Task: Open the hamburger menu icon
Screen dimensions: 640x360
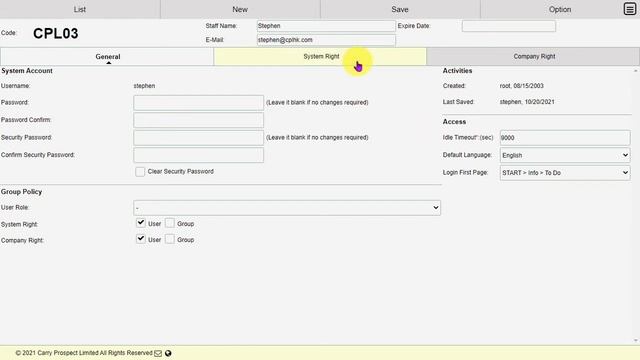Action: coord(630,9)
